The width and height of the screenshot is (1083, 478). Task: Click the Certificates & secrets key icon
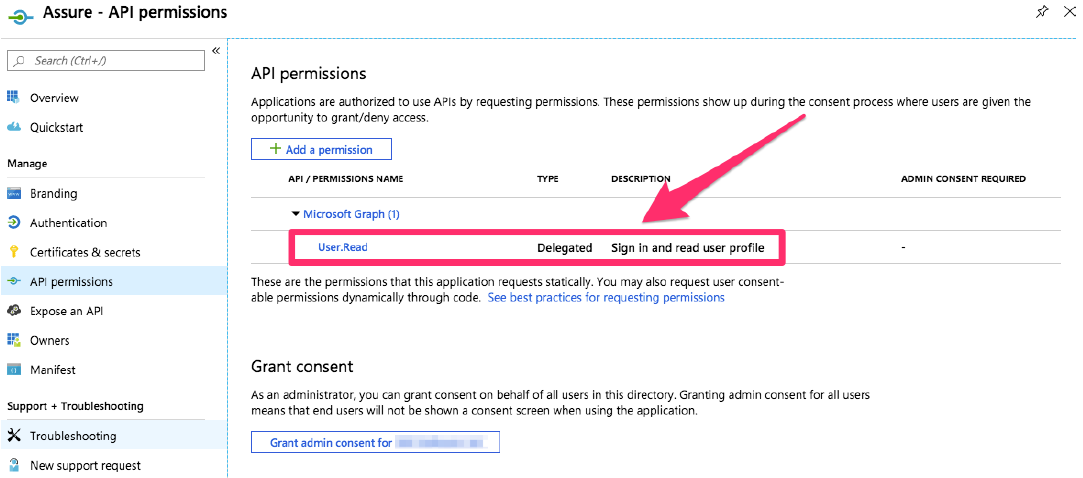(x=14, y=252)
